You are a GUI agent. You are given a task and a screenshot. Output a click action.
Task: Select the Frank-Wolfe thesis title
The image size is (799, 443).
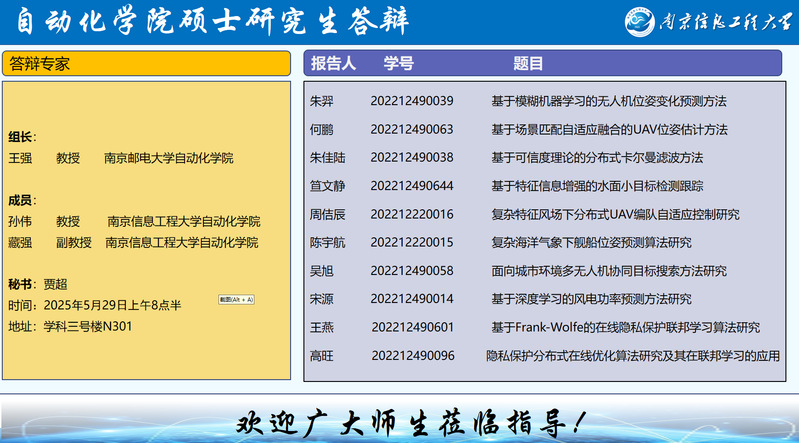pyautogui.click(x=625, y=327)
